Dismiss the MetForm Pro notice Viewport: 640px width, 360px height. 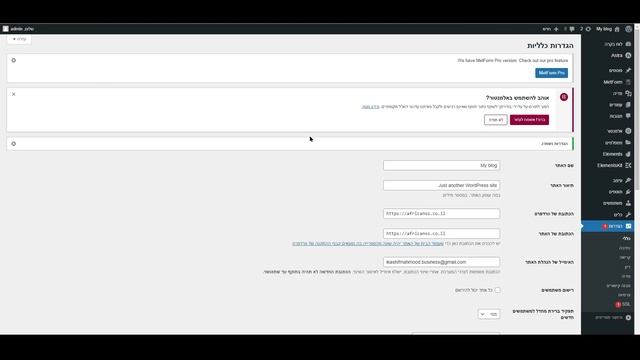[x=13, y=60]
